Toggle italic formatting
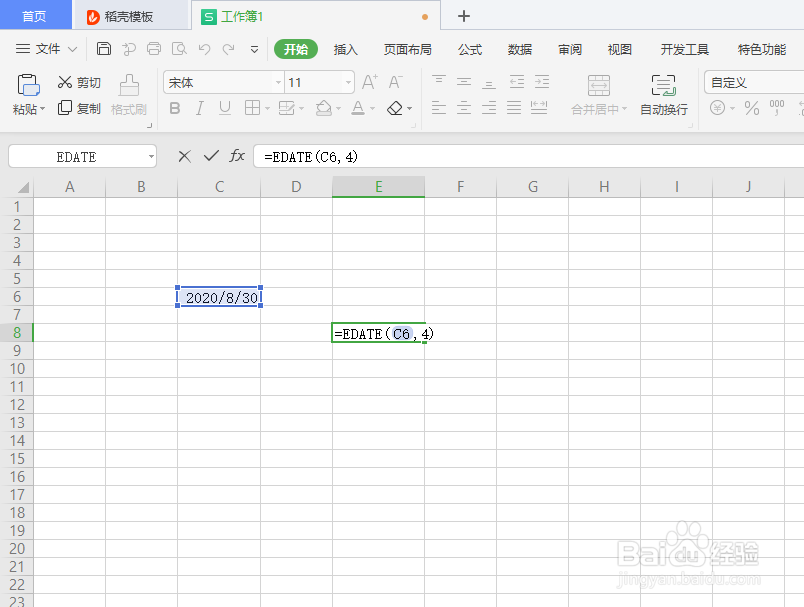This screenshot has width=804, height=607. [x=199, y=108]
